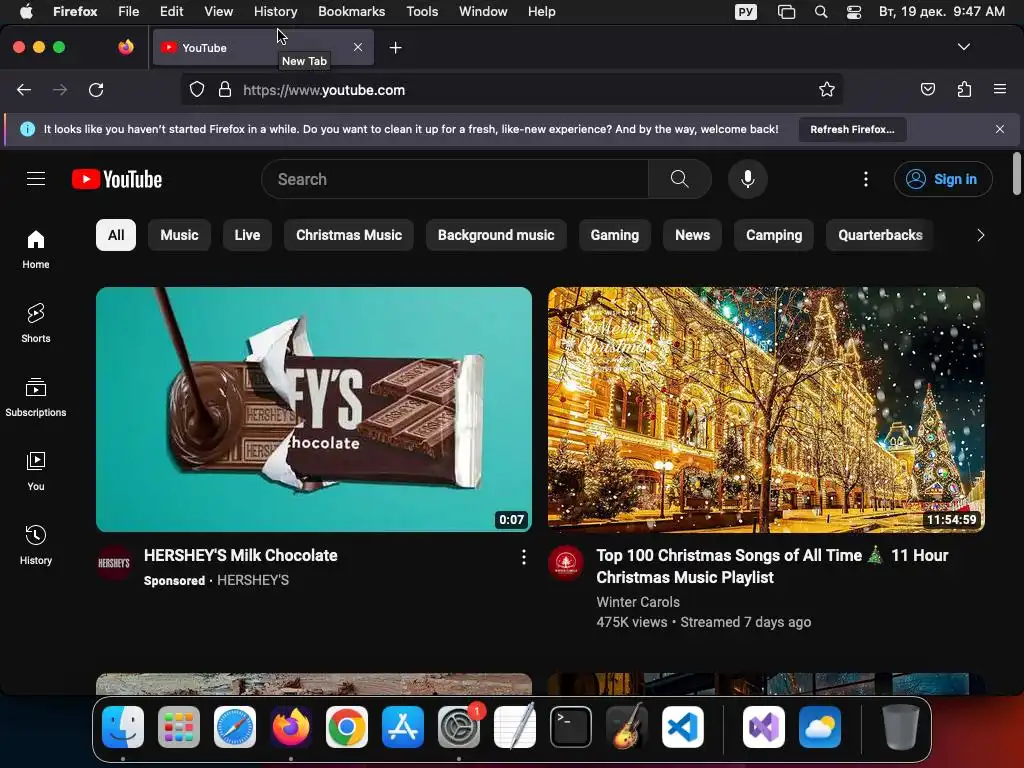Open System Settings from the Dock
Viewport: 1024px width, 768px height.
coord(458,727)
